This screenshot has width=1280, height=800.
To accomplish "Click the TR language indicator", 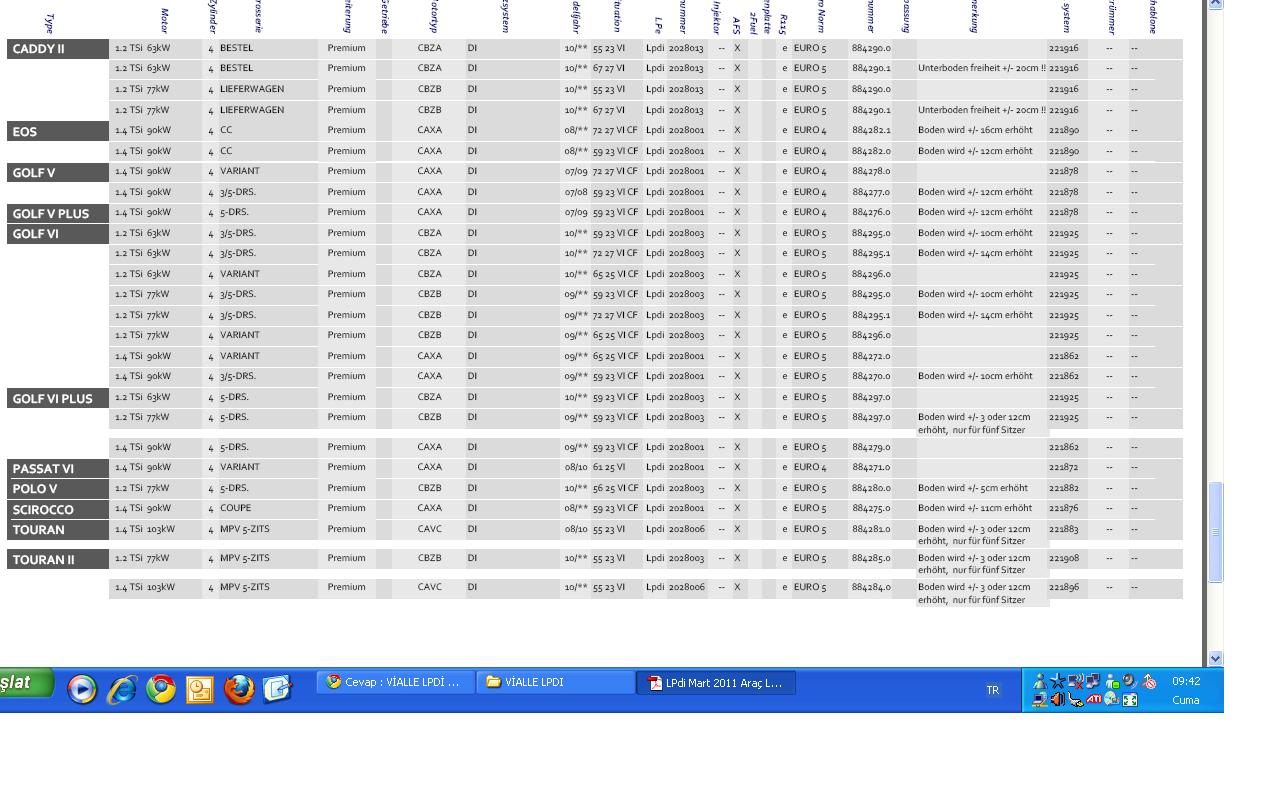I will [x=993, y=690].
